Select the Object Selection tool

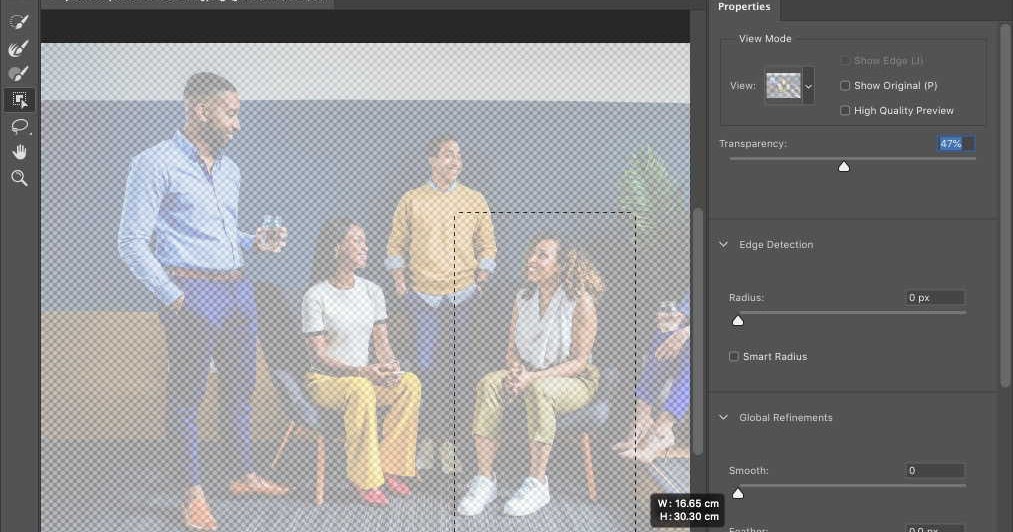click(19, 100)
